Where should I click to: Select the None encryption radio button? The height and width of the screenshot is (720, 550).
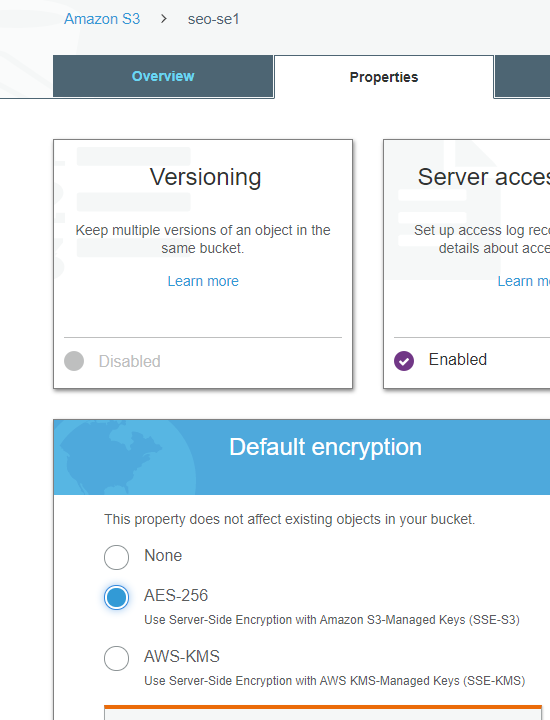coord(116,557)
